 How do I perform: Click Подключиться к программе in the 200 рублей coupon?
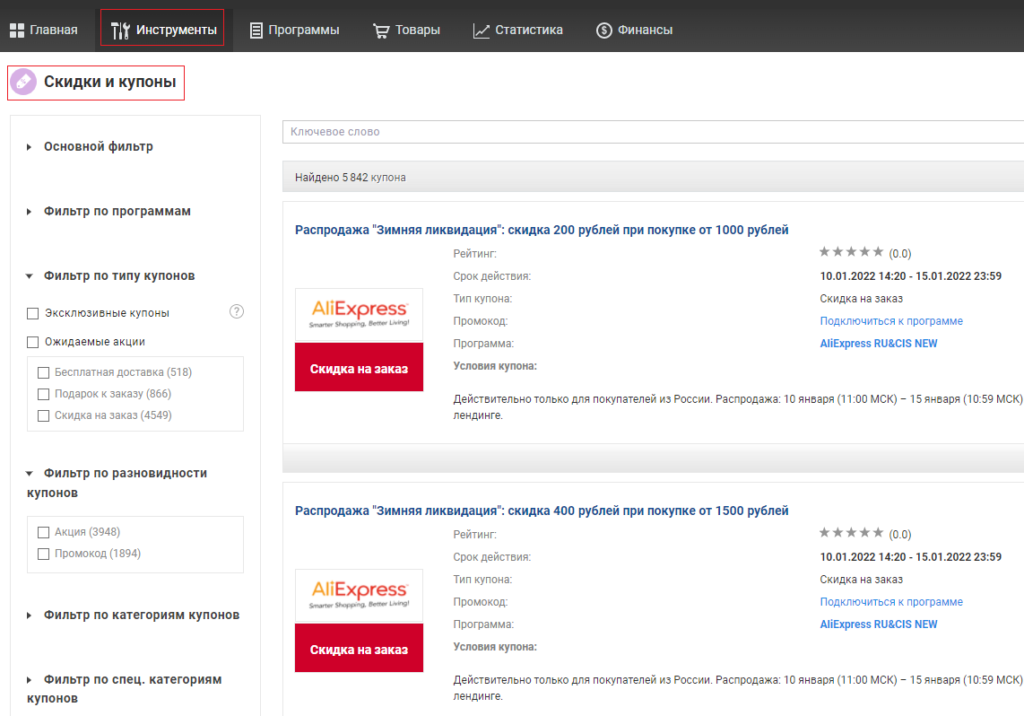point(891,321)
